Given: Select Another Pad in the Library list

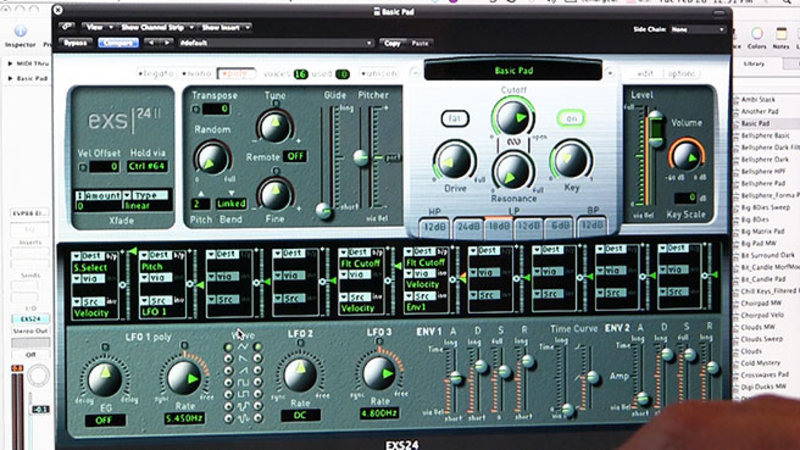Looking at the screenshot, I should pyautogui.click(x=760, y=111).
